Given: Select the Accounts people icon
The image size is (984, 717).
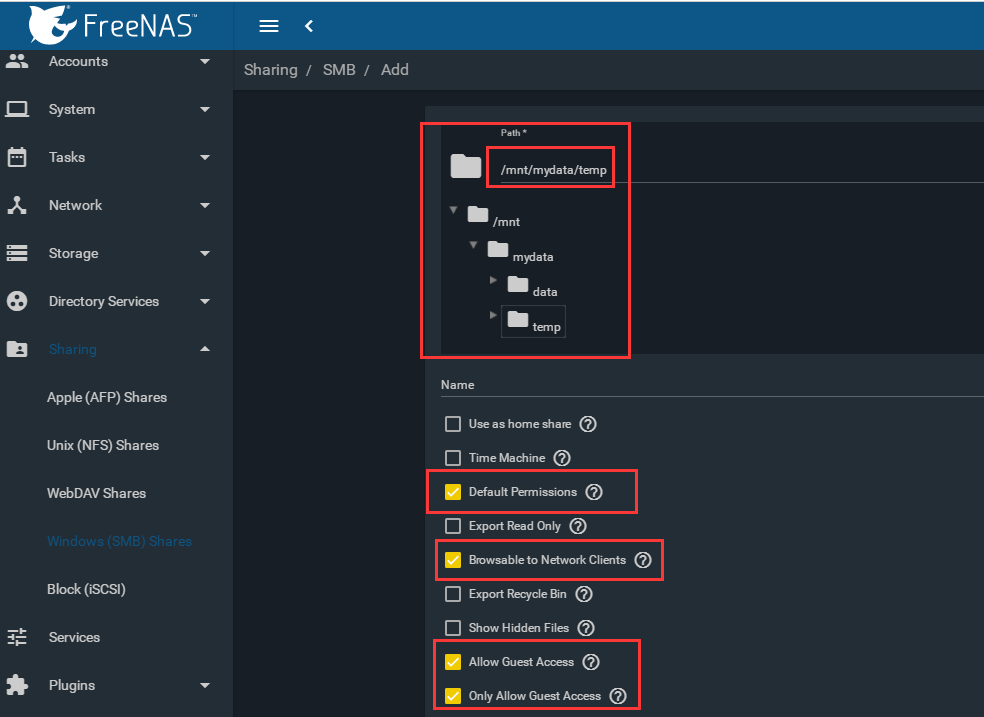Looking at the screenshot, I should pos(17,61).
